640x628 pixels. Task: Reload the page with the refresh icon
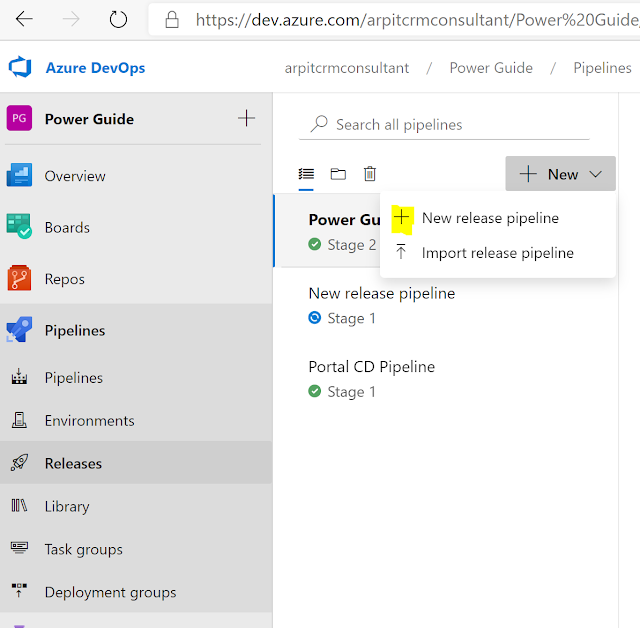tap(118, 19)
